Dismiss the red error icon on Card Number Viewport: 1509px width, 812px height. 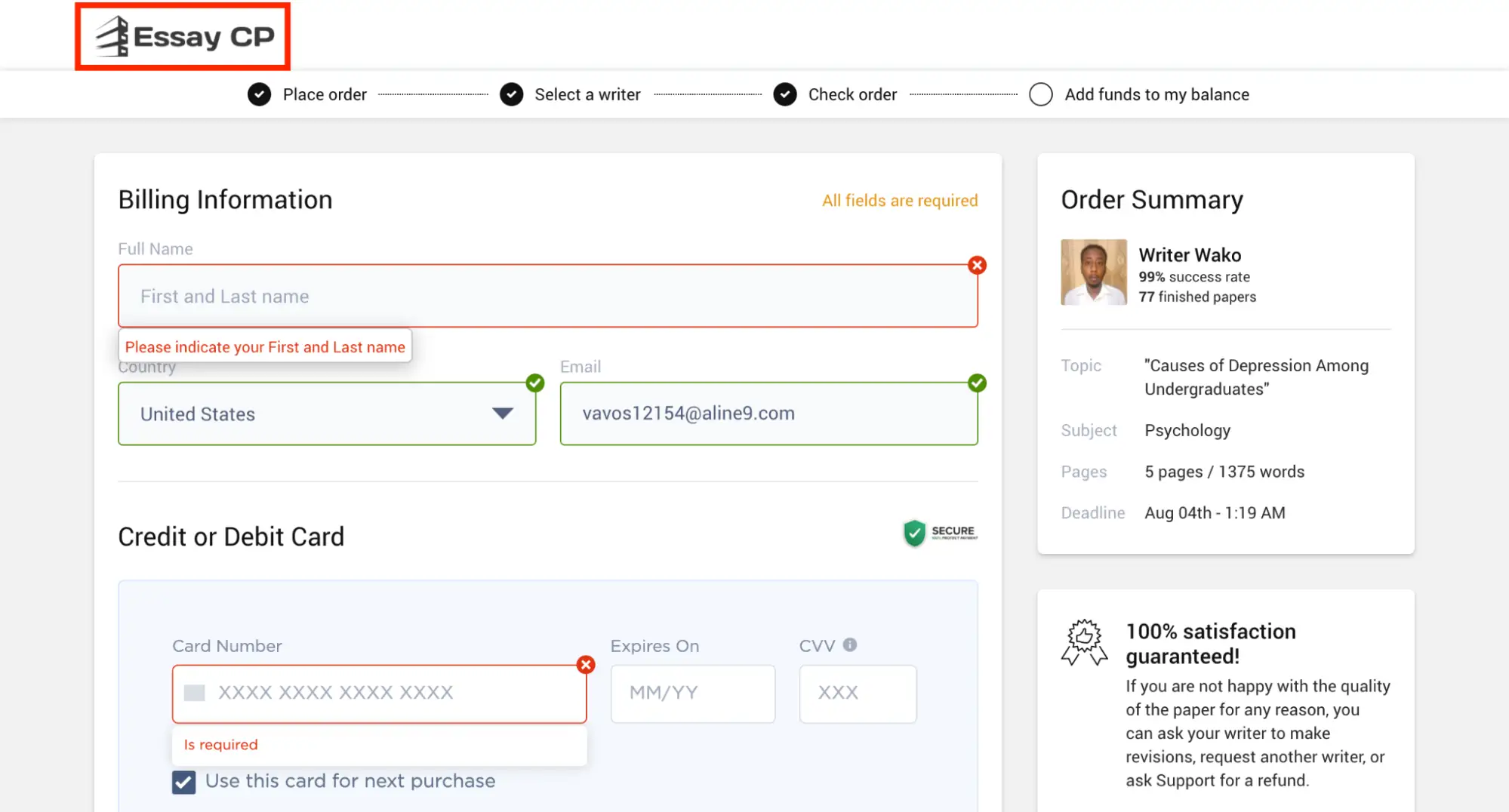[586, 665]
